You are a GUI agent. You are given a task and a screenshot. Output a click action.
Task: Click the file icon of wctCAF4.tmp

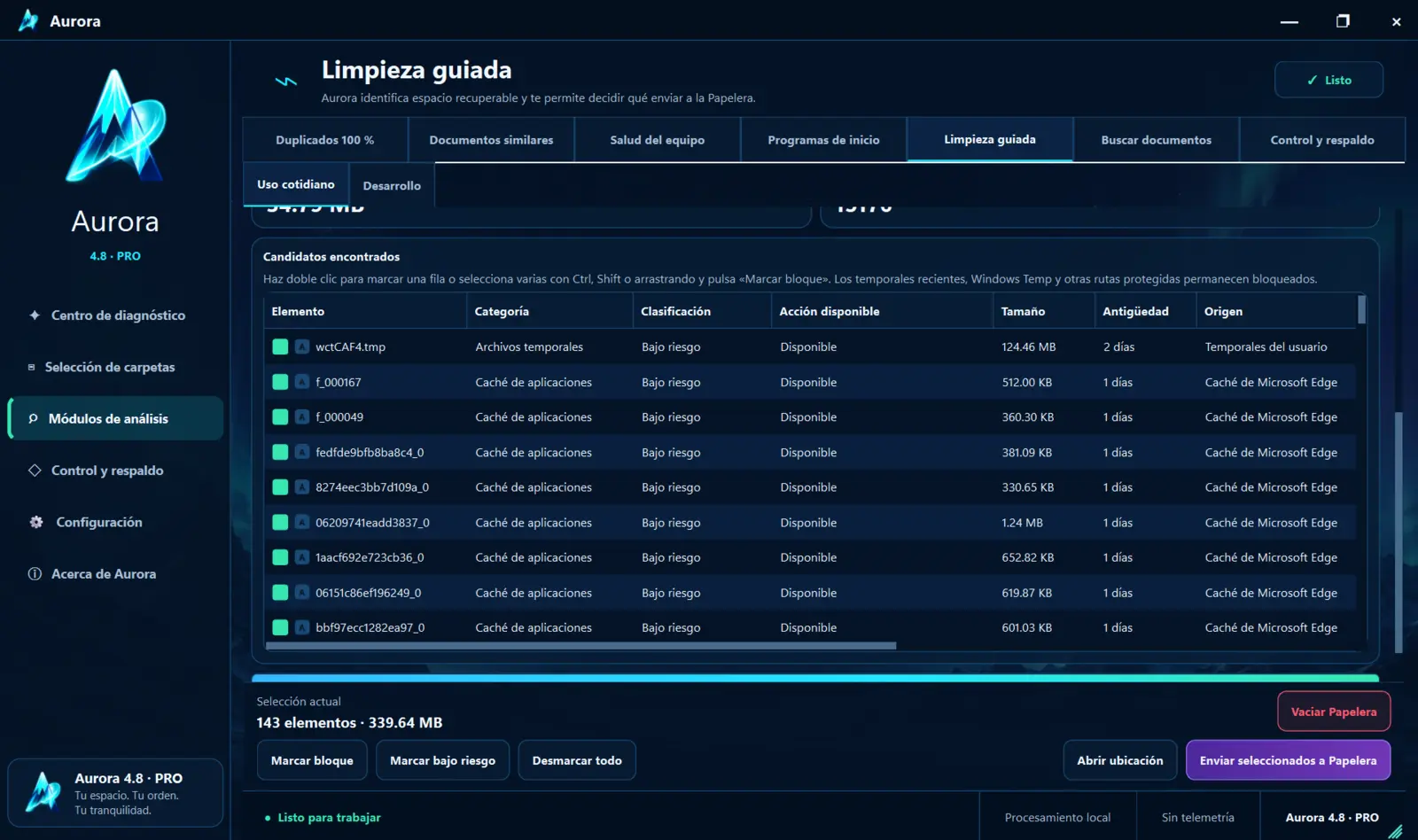pyautogui.click(x=302, y=347)
